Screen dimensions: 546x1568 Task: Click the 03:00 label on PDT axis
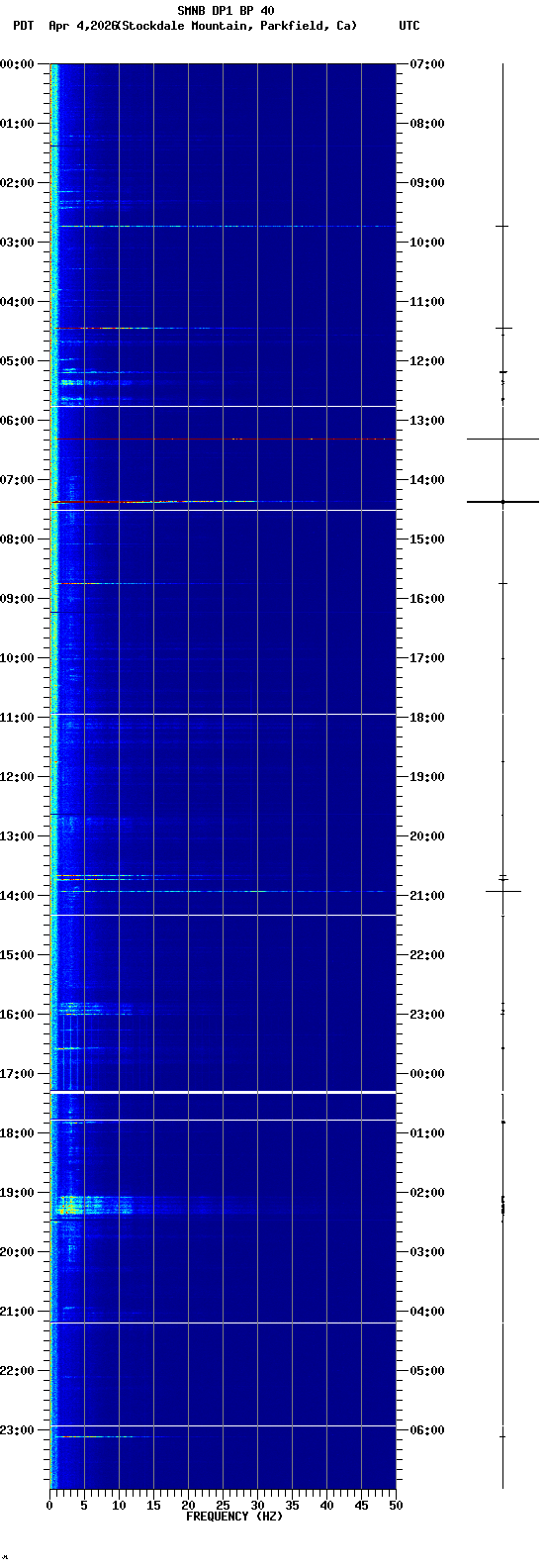(17, 243)
